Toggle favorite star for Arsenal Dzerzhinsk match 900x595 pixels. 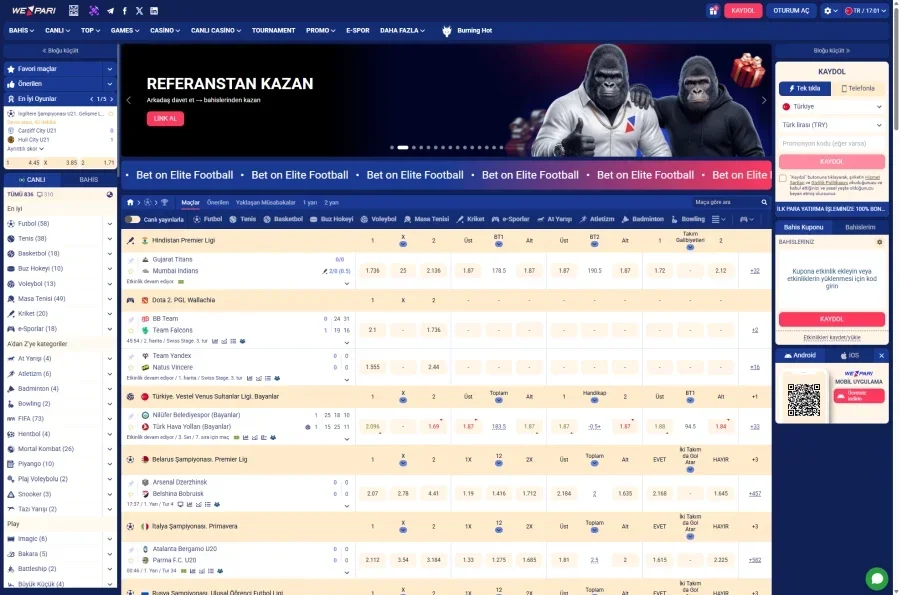click(131, 493)
